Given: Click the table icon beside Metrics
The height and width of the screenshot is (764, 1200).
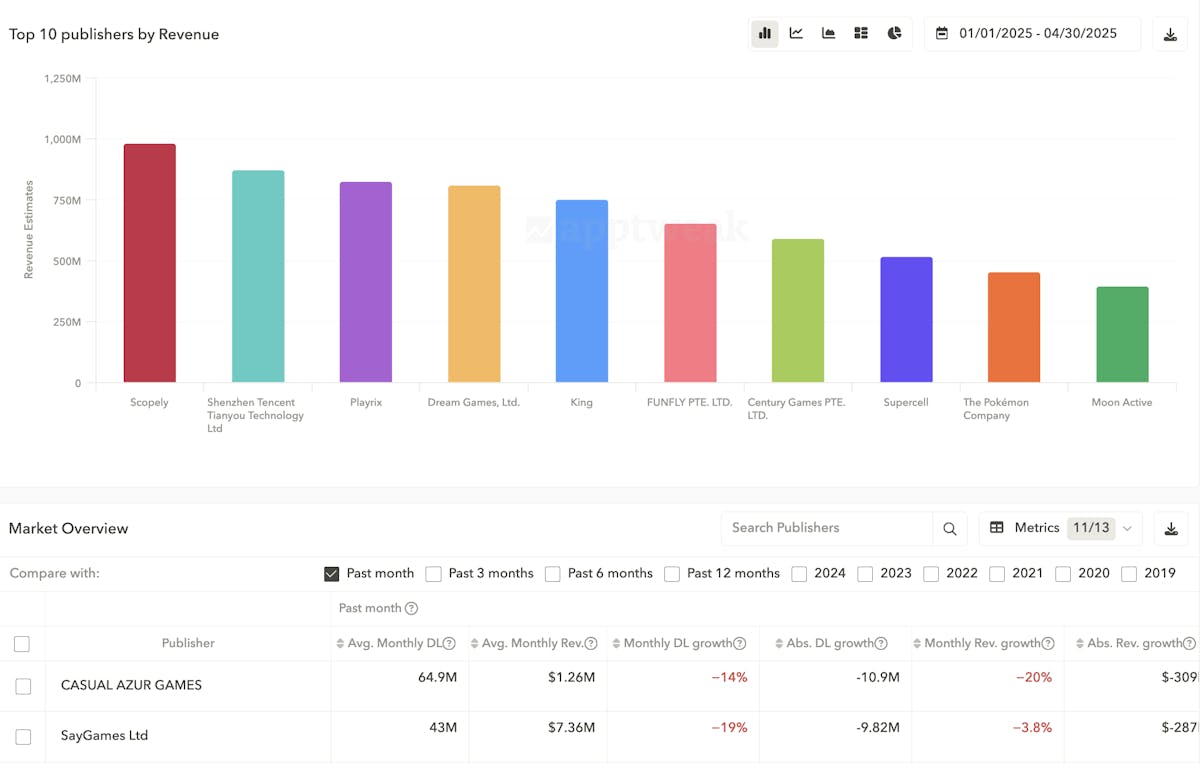Looking at the screenshot, I should 997,528.
